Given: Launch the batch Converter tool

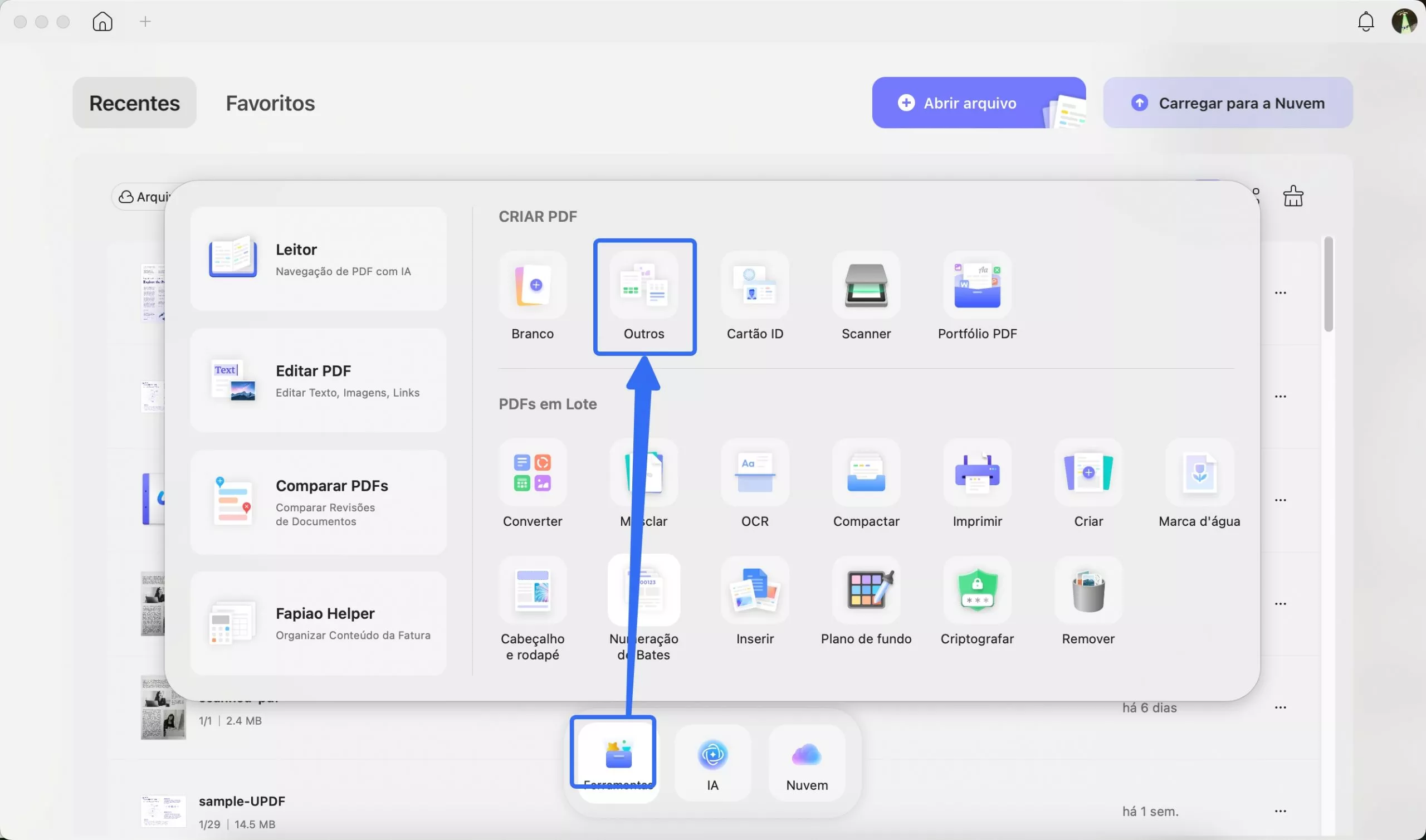Looking at the screenshot, I should (x=533, y=473).
